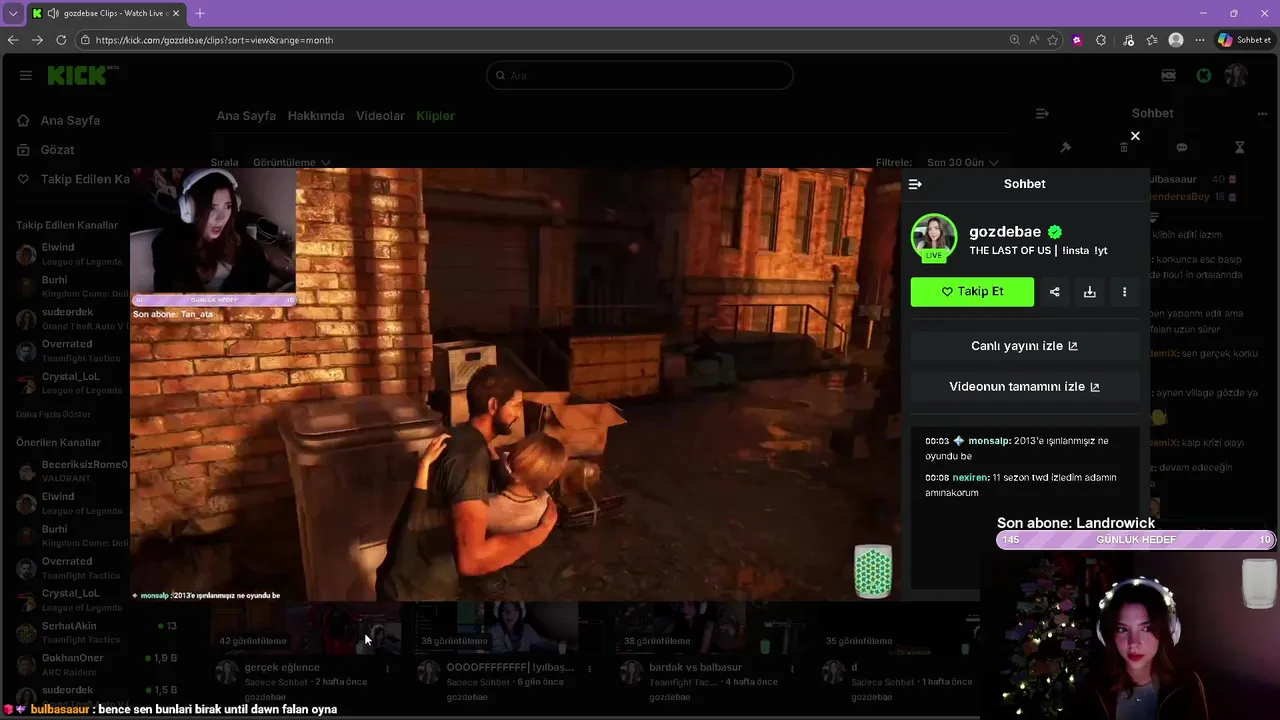The width and height of the screenshot is (1280, 720).
Task: Click the Takip Et follow button
Action: [972, 292]
